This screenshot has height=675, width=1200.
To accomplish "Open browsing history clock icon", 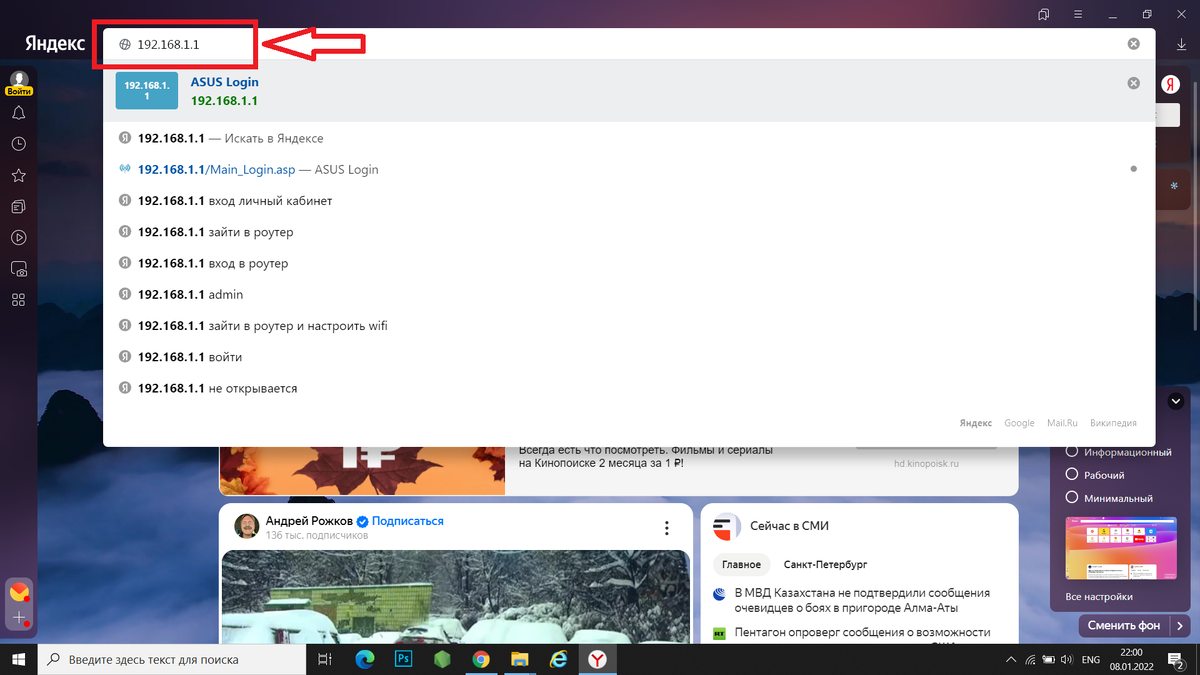I will point(18,144).
